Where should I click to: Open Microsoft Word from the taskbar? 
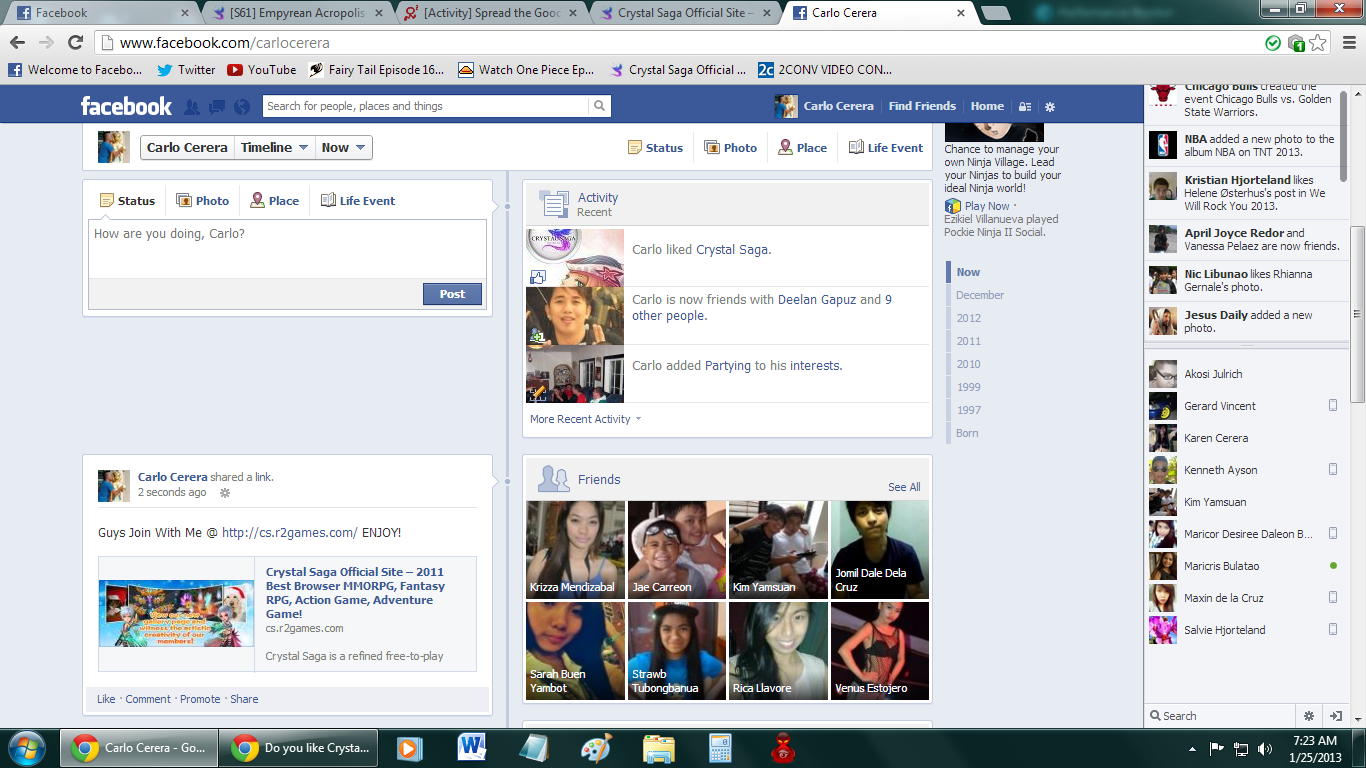471,748
